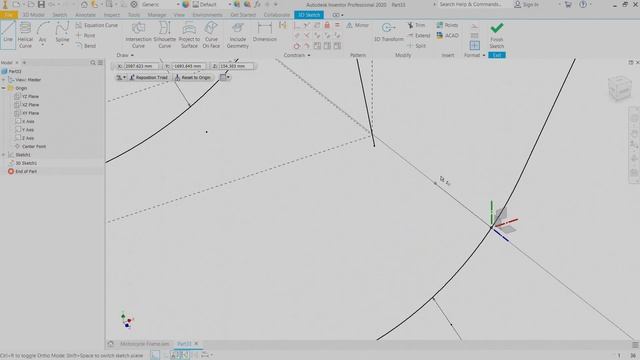Start the Project to Surface command
Image resolution: width=640 pixels, height=360 pixels.
(x=189, y=35)
